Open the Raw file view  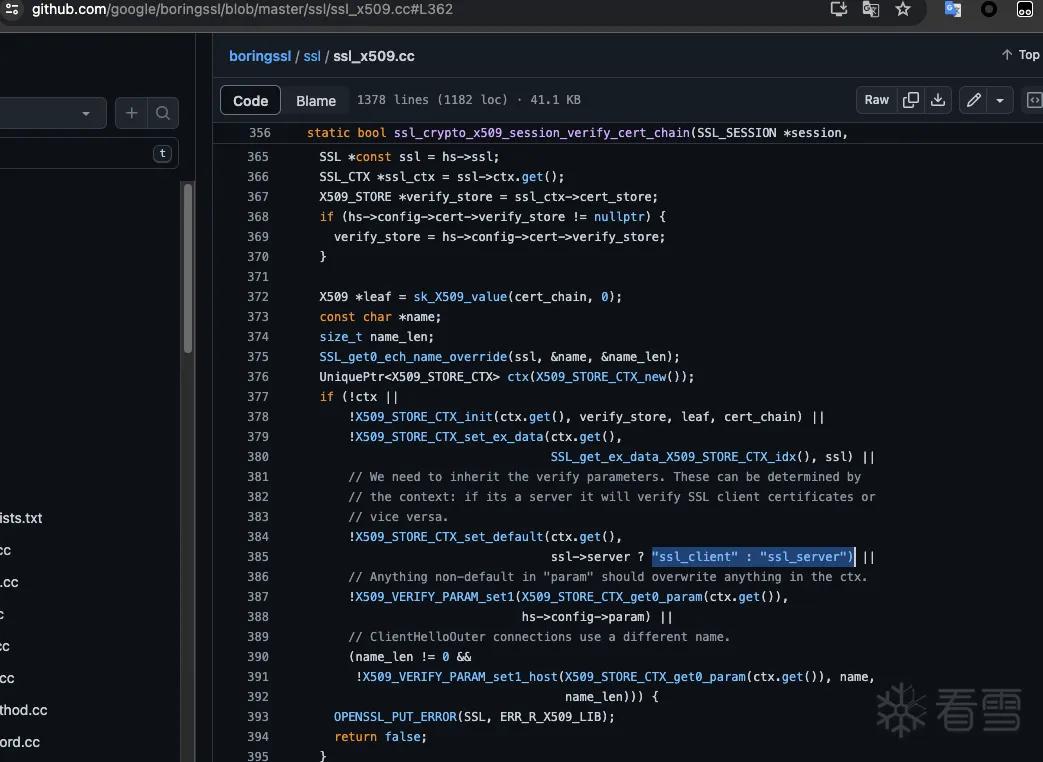[x=876, y=100]
